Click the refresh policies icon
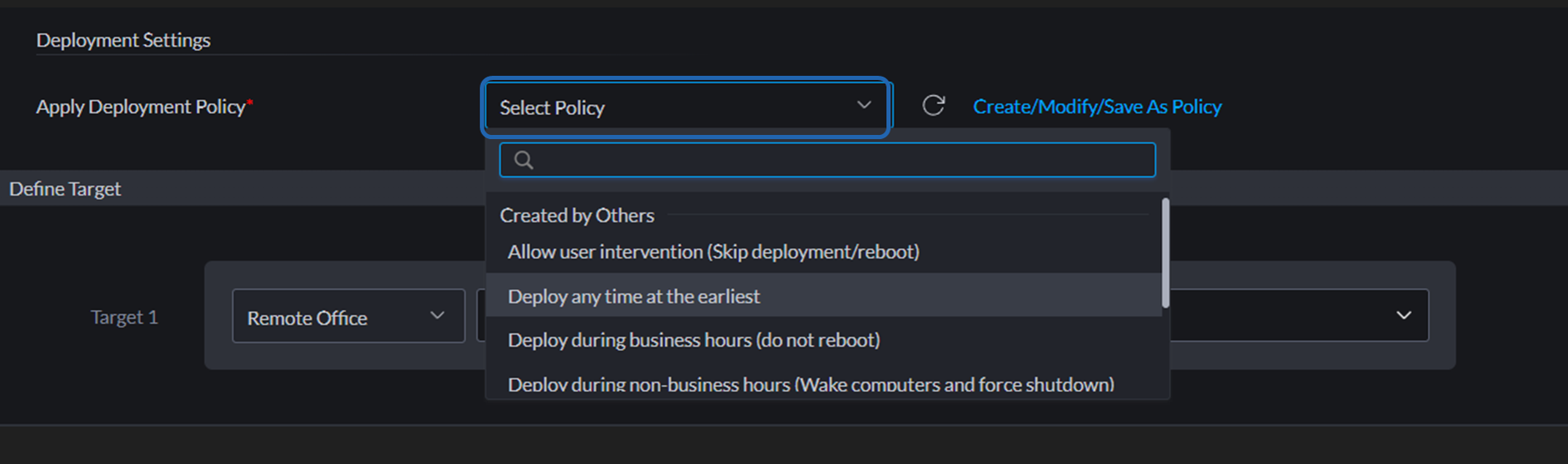 934,106
